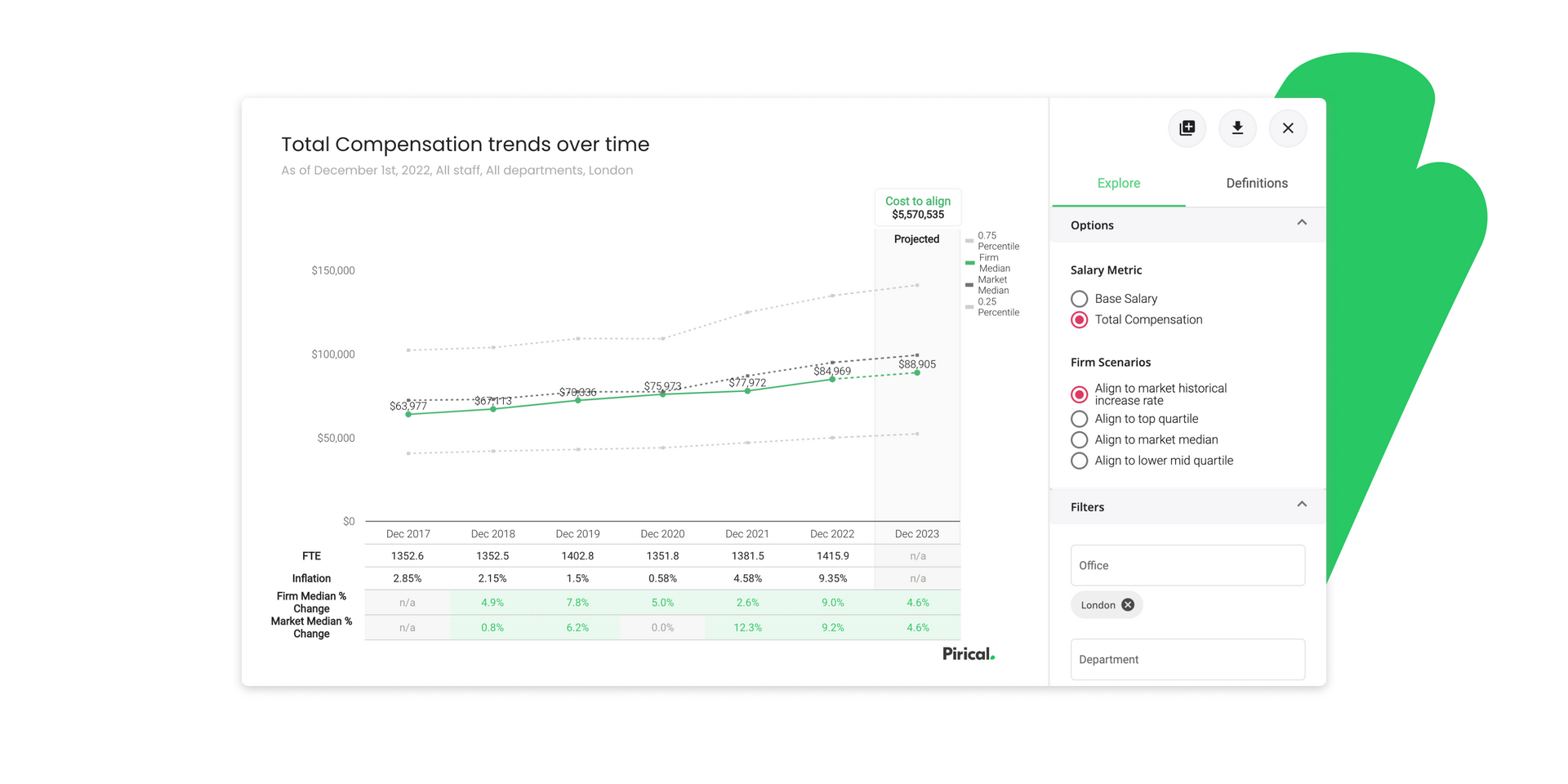Click the chart title text

point(465,145)
